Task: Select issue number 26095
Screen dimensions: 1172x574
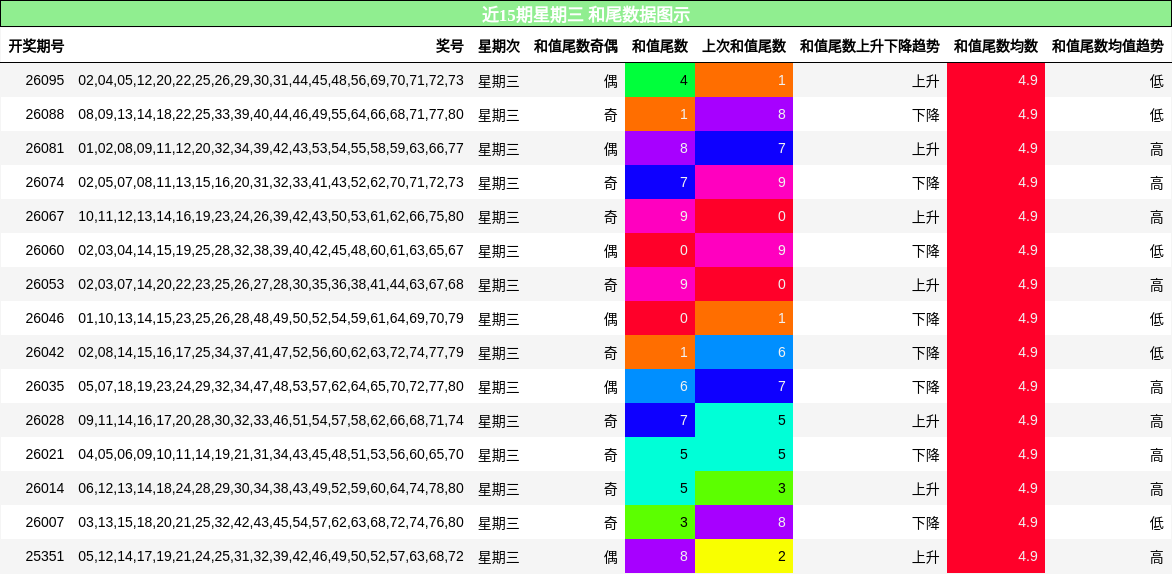Action: tap(45, 81)
